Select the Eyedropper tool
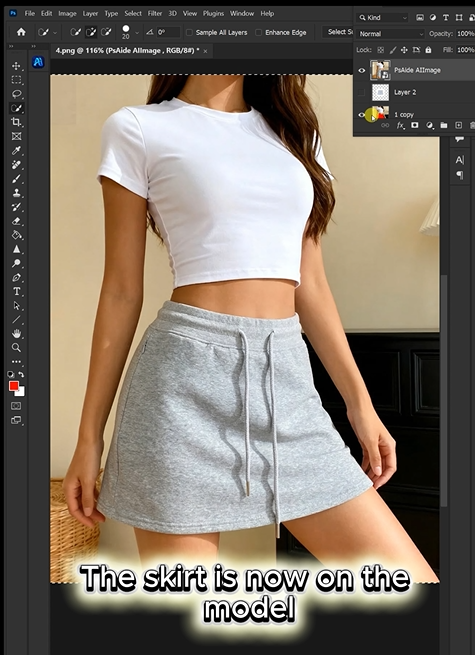The width and height of the screenshot is (475, 655). pyautogui.click(x=16, y=150)
